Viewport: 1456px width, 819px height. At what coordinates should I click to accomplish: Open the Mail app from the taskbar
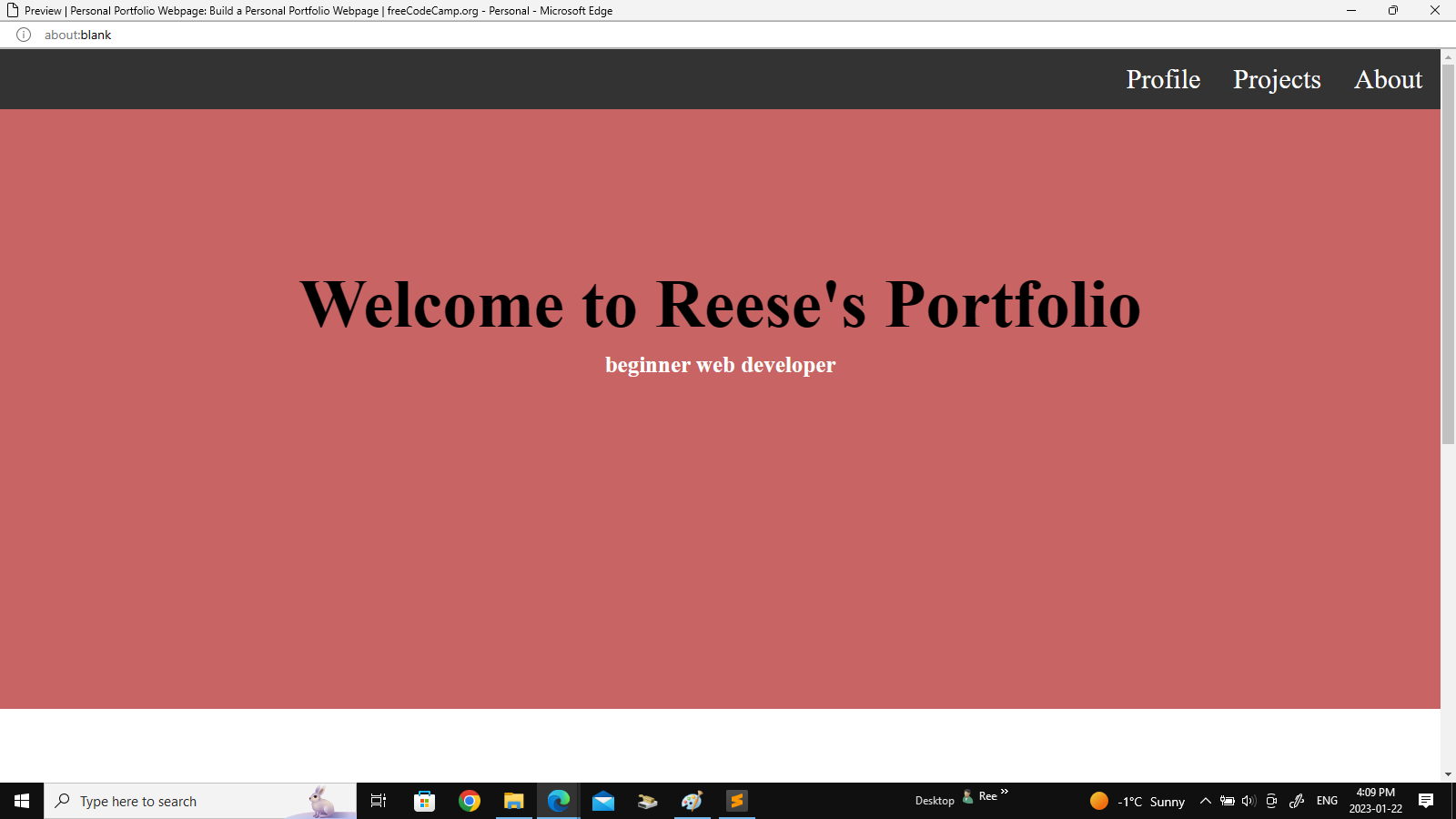[x=602, y=801]
